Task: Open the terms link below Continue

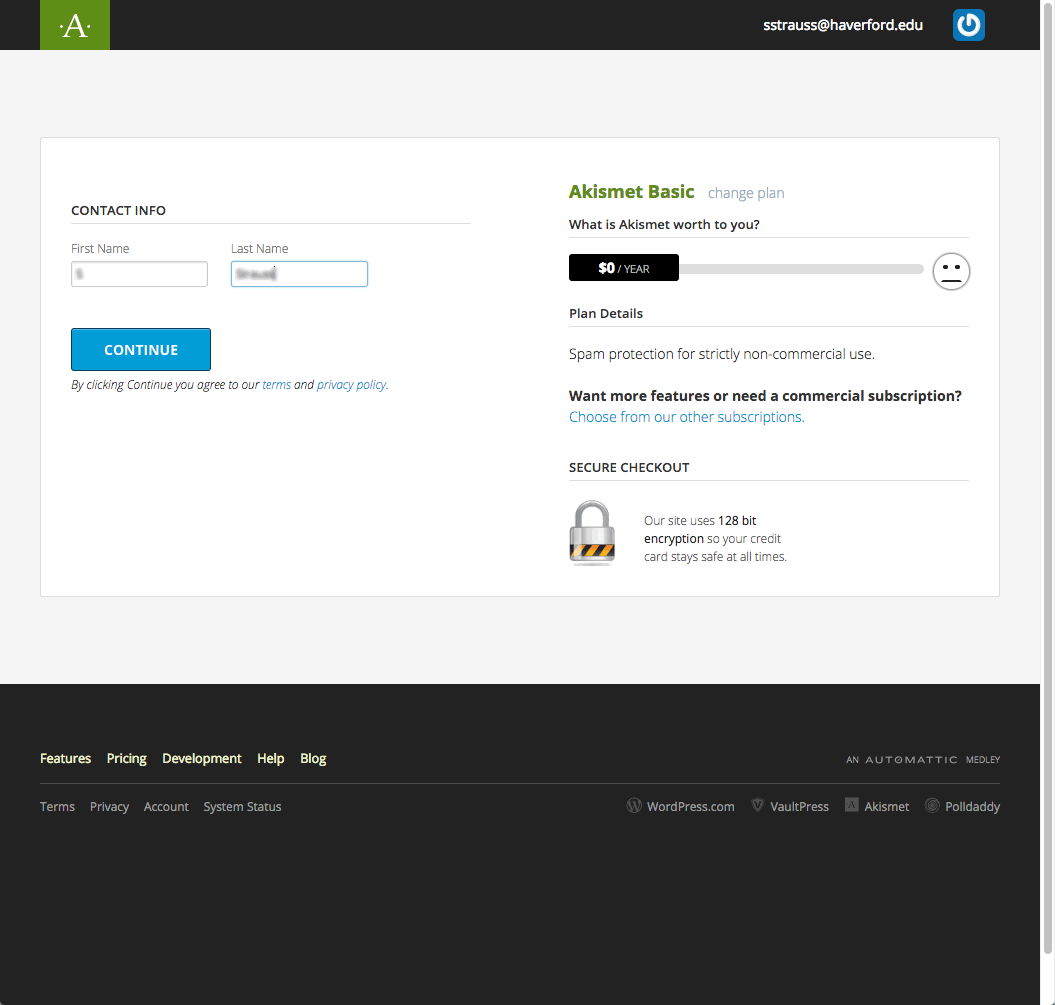Action: (277, 385)
